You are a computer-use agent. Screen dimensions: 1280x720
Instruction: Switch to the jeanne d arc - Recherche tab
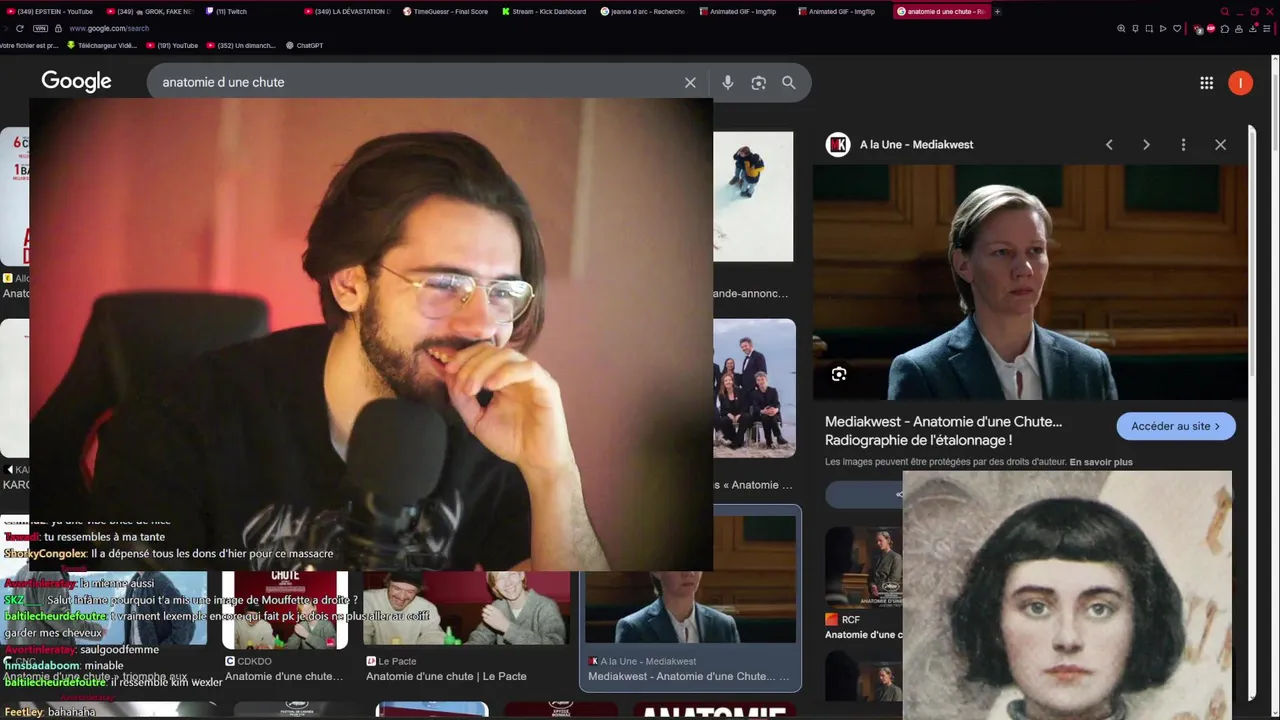645,12
